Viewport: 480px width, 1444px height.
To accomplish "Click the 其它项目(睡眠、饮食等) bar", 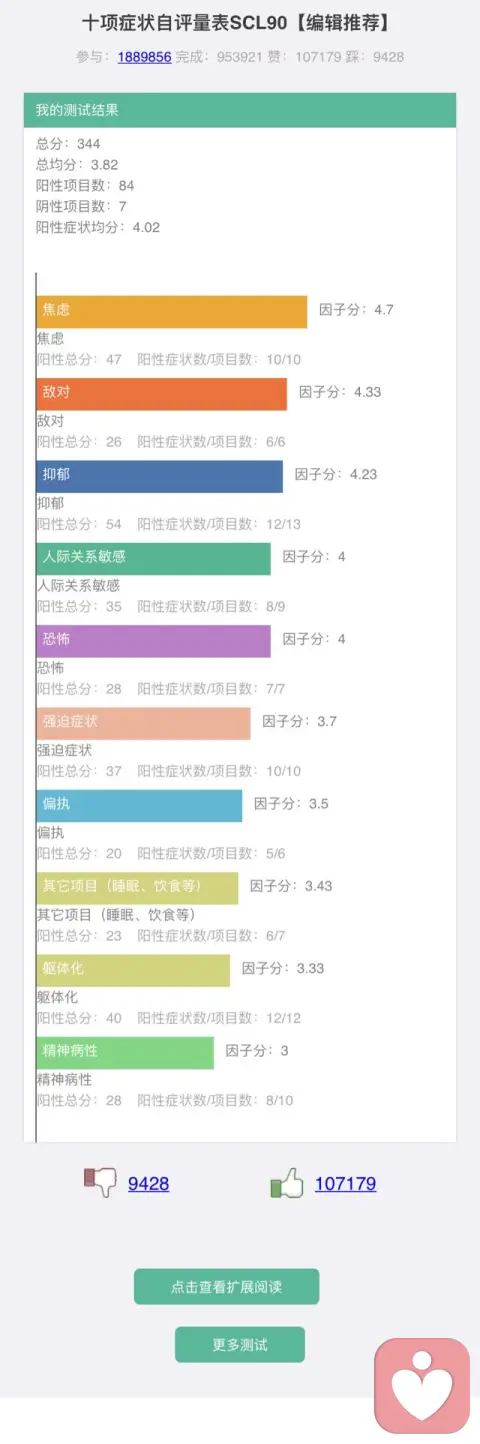I will click(x=138, y=887).
